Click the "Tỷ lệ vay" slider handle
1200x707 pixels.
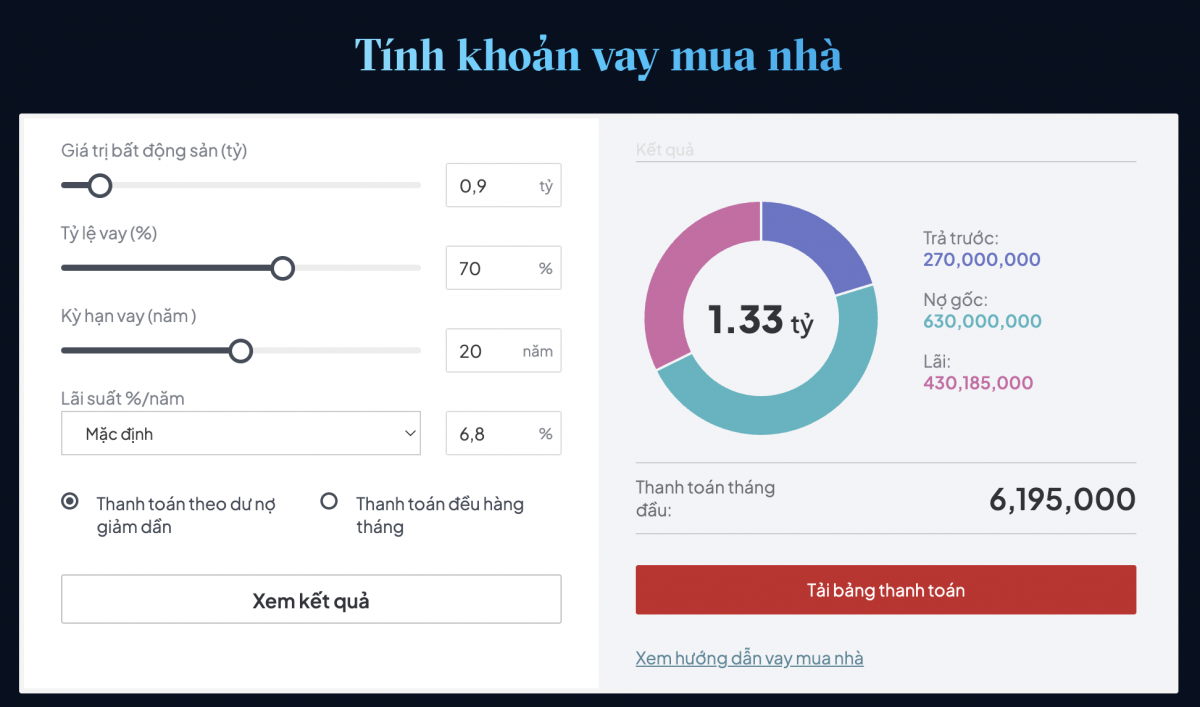pos(283,268)
